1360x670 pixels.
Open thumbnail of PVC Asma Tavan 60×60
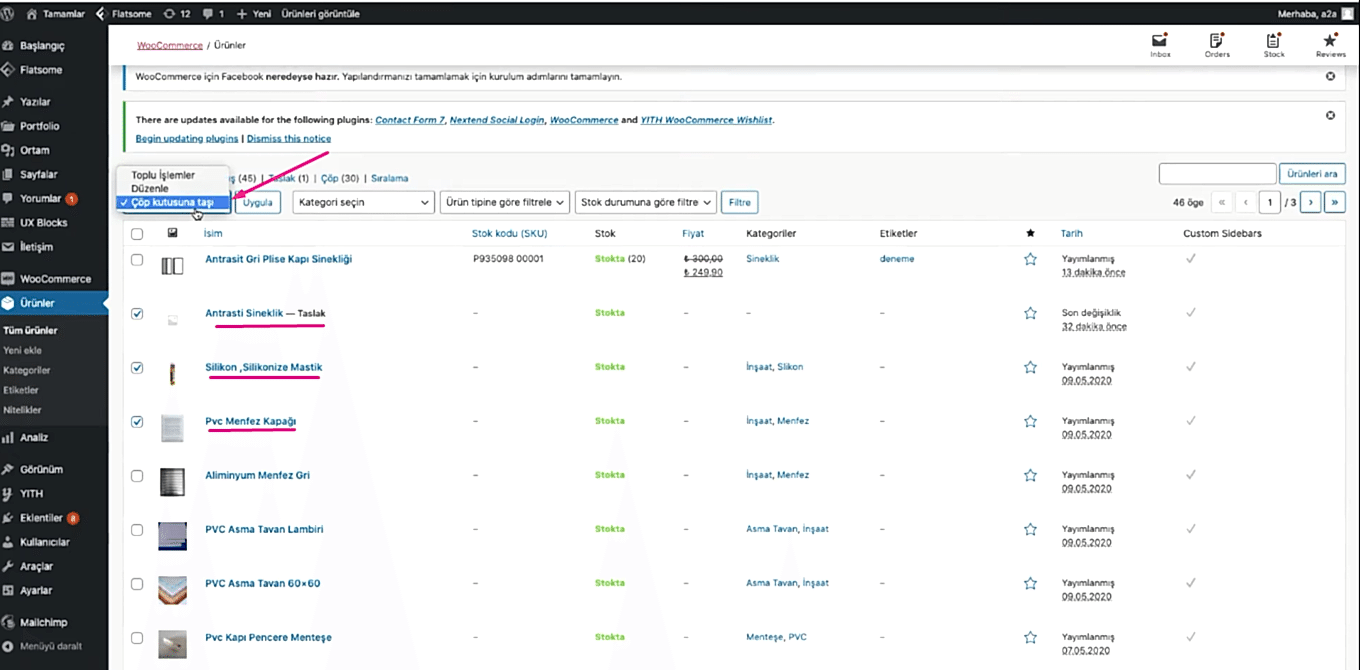tap(172, 589)
